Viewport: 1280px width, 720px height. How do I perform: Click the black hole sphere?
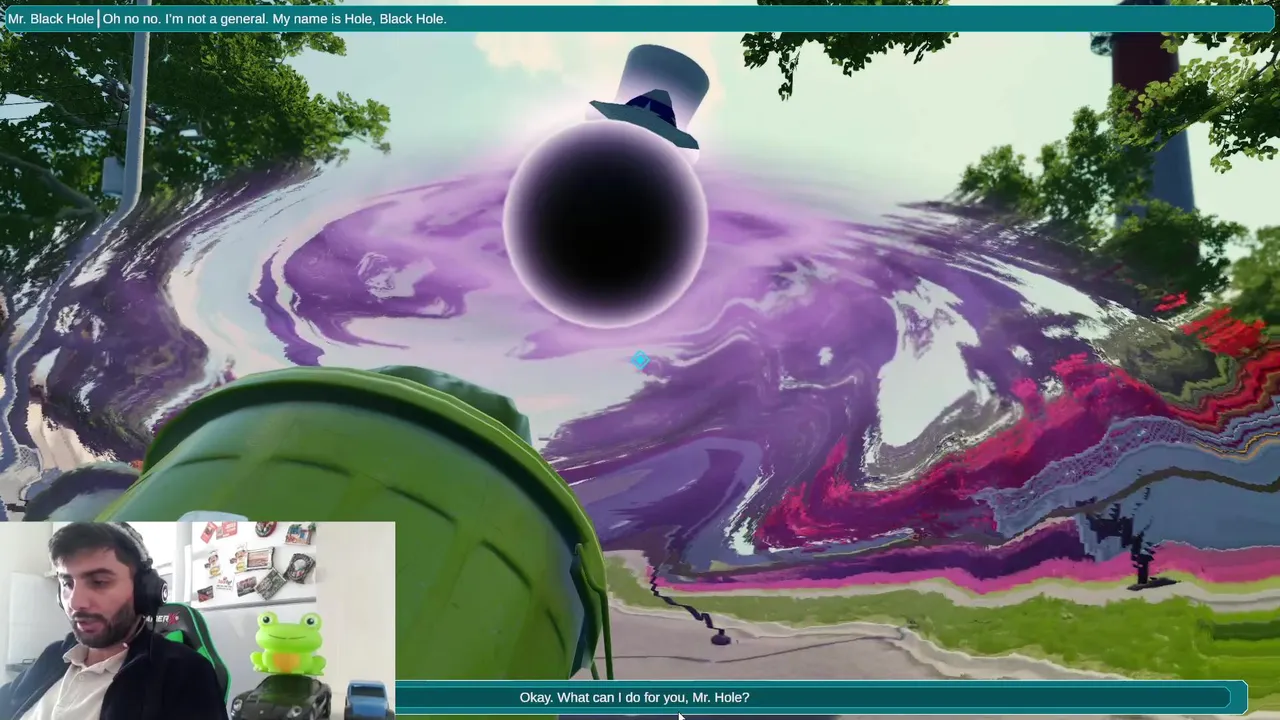[605, 225]
